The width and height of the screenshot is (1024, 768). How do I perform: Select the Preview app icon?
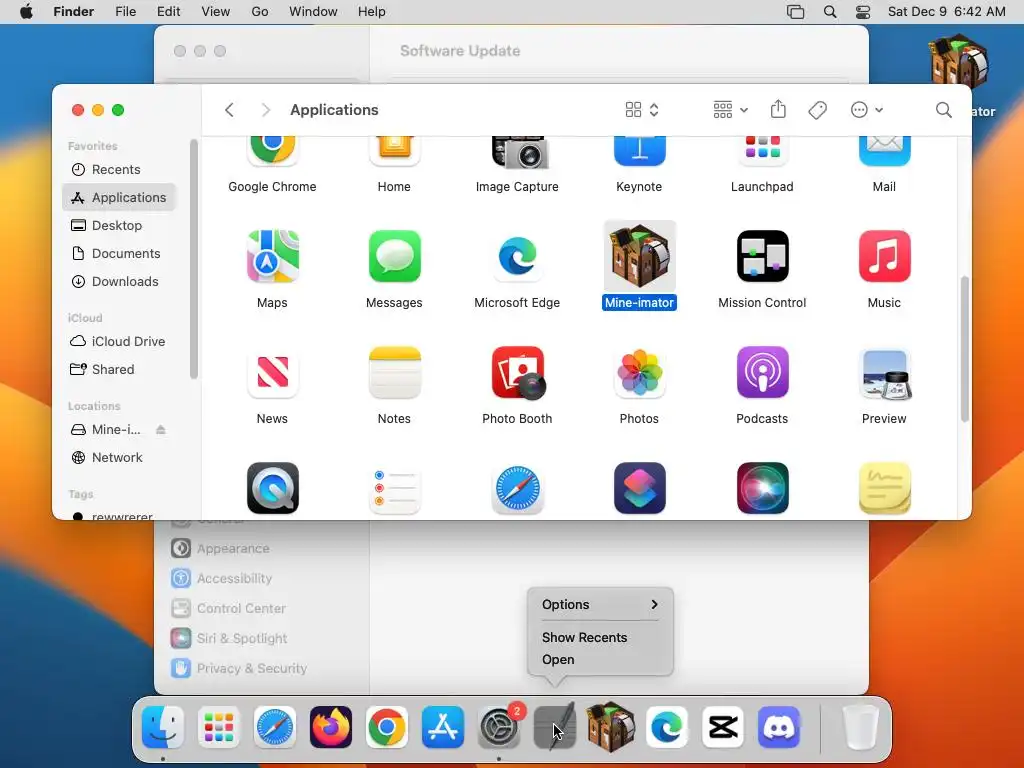click(884, 372)
